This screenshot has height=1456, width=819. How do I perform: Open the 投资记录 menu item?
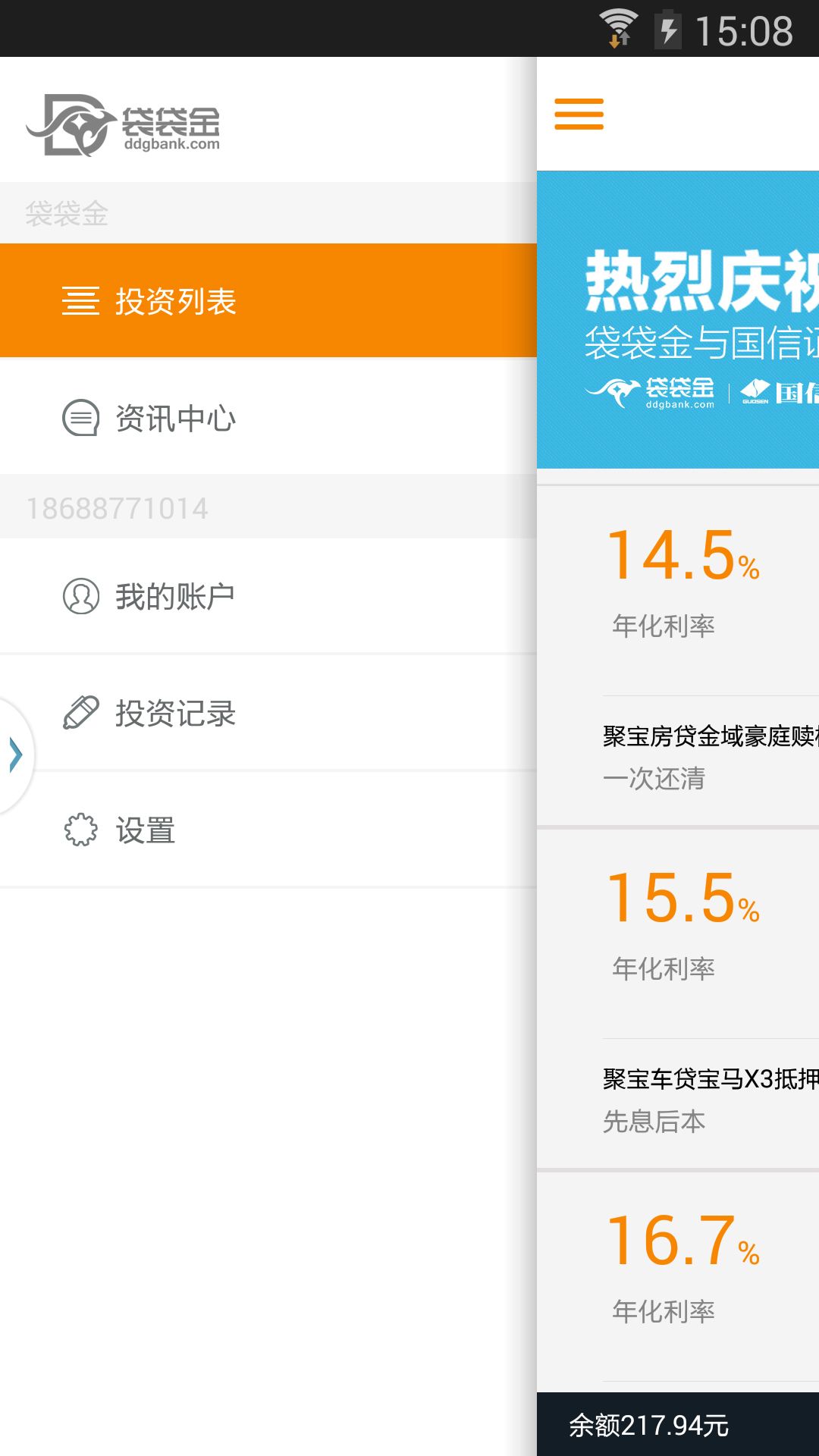(268, 713)
